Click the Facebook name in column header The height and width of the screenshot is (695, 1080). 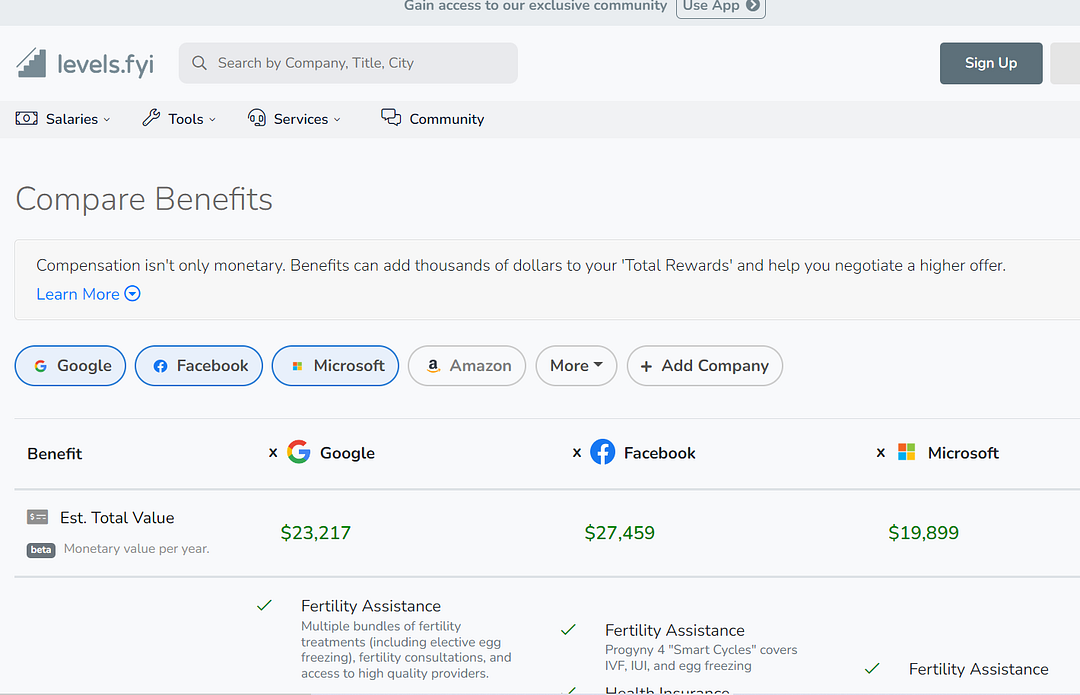tap(659, 453)
